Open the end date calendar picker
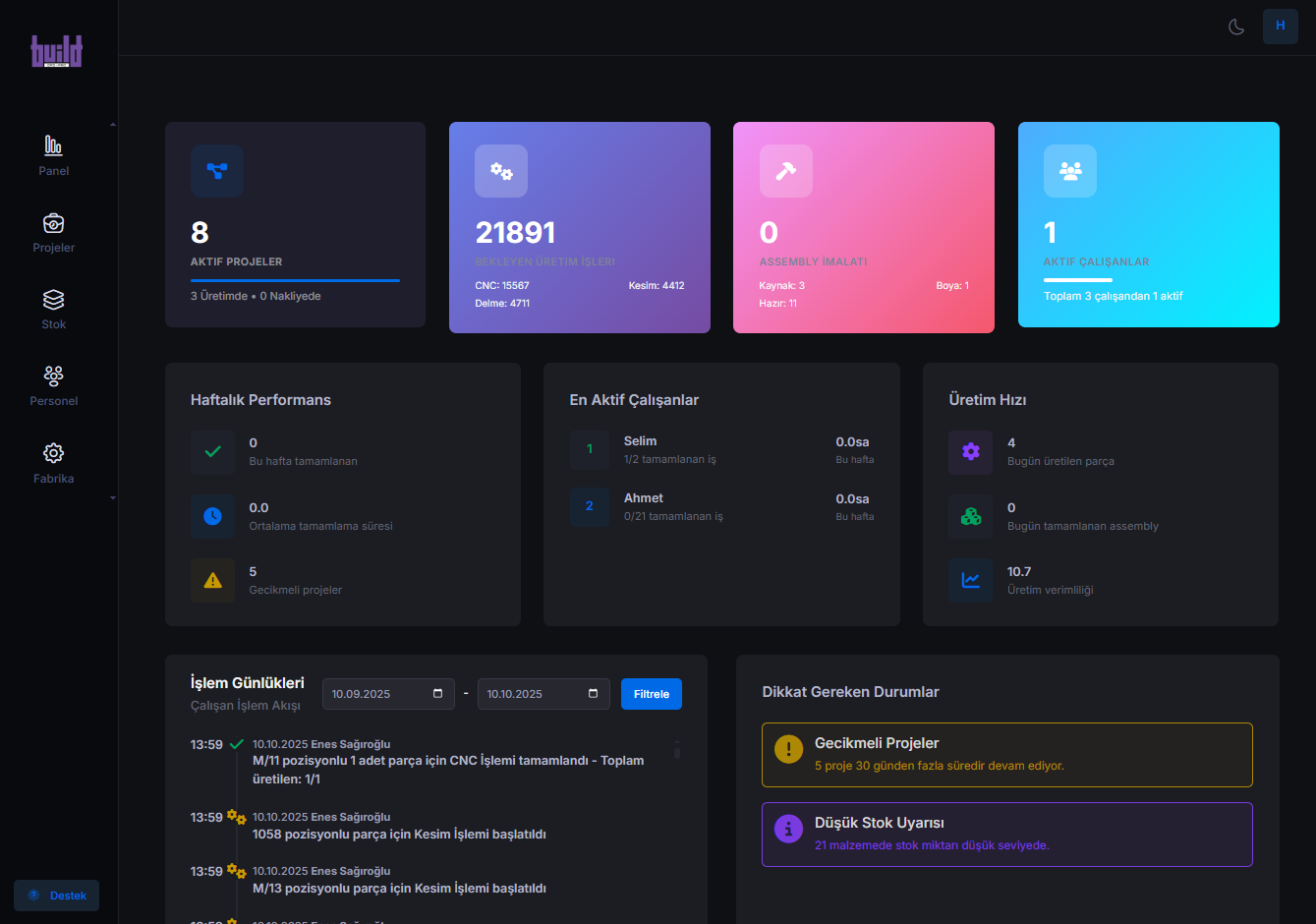 (593, 693)
